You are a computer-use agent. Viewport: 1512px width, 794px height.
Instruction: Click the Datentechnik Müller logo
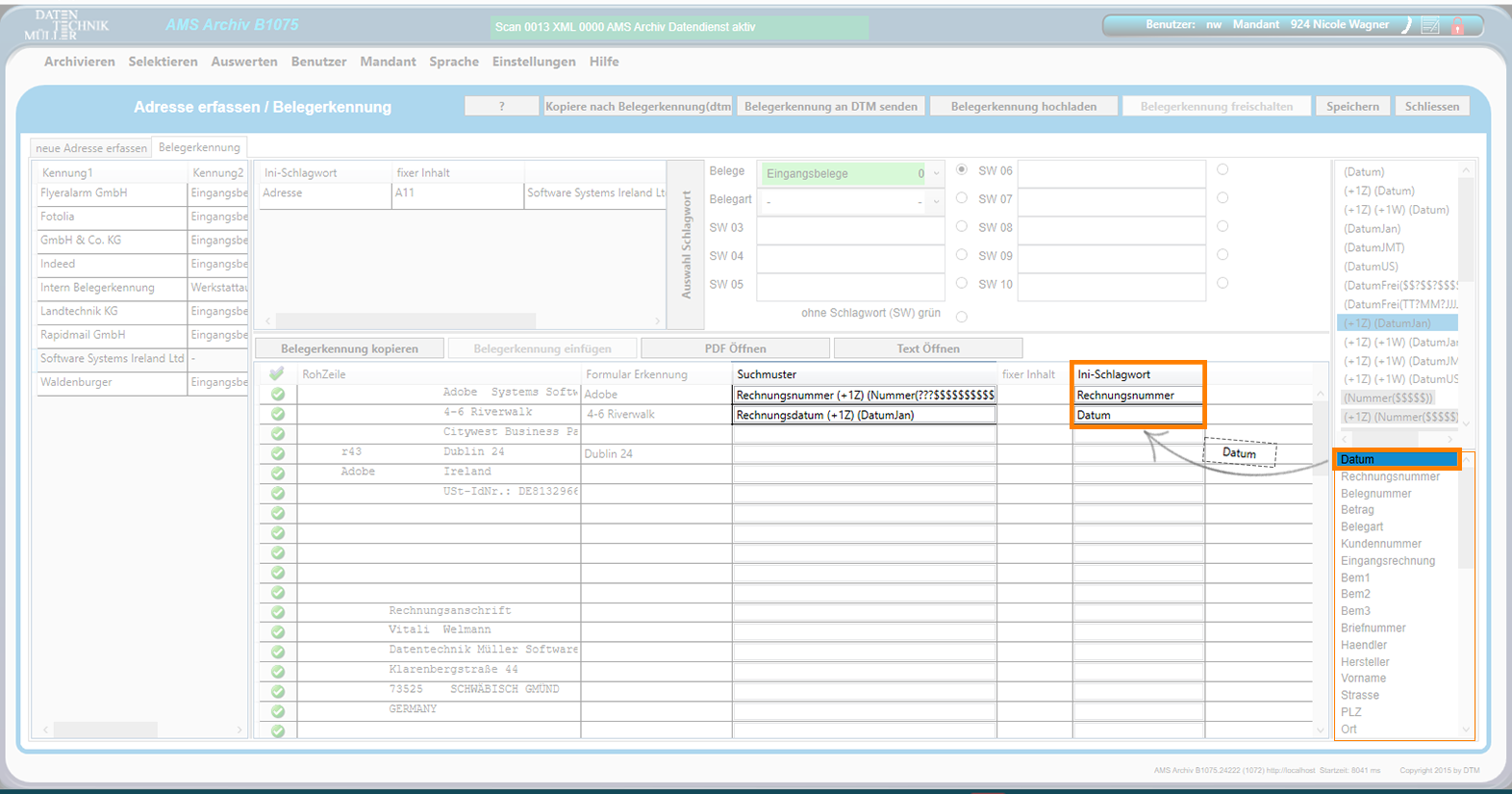pos(66,25)
